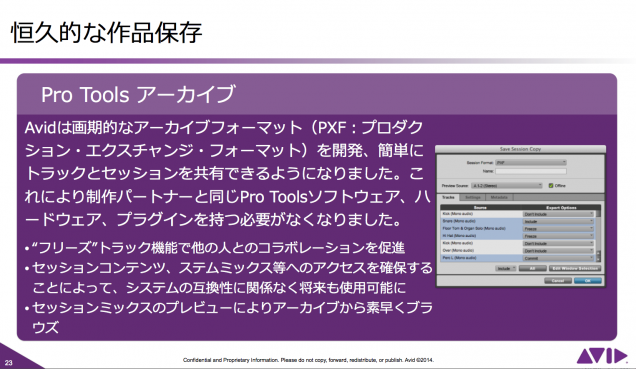The image size is (636, 369).
Task: Open export option dropdown for Hi Hat track
Action: click(558, 236)
